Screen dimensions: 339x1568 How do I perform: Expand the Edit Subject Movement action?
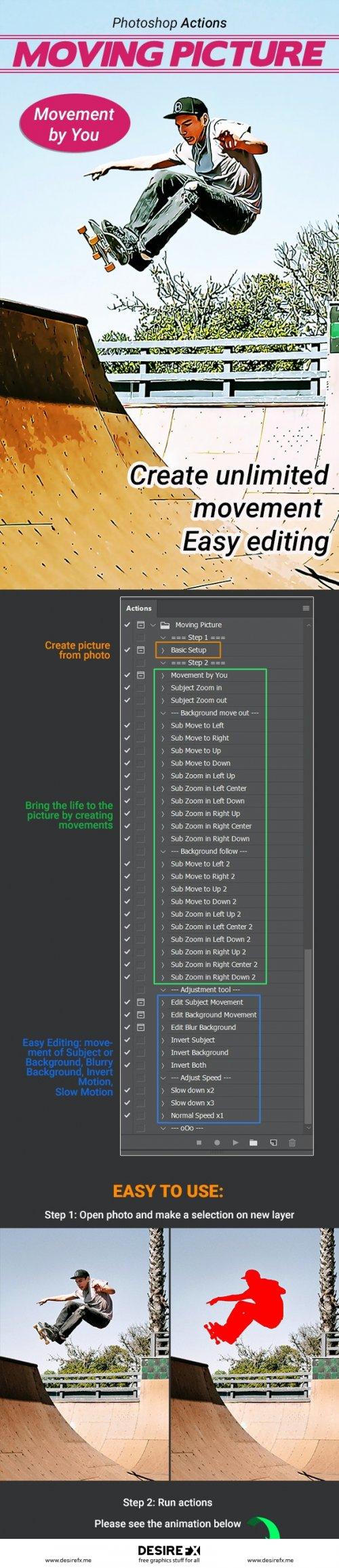click(163, 1002)
